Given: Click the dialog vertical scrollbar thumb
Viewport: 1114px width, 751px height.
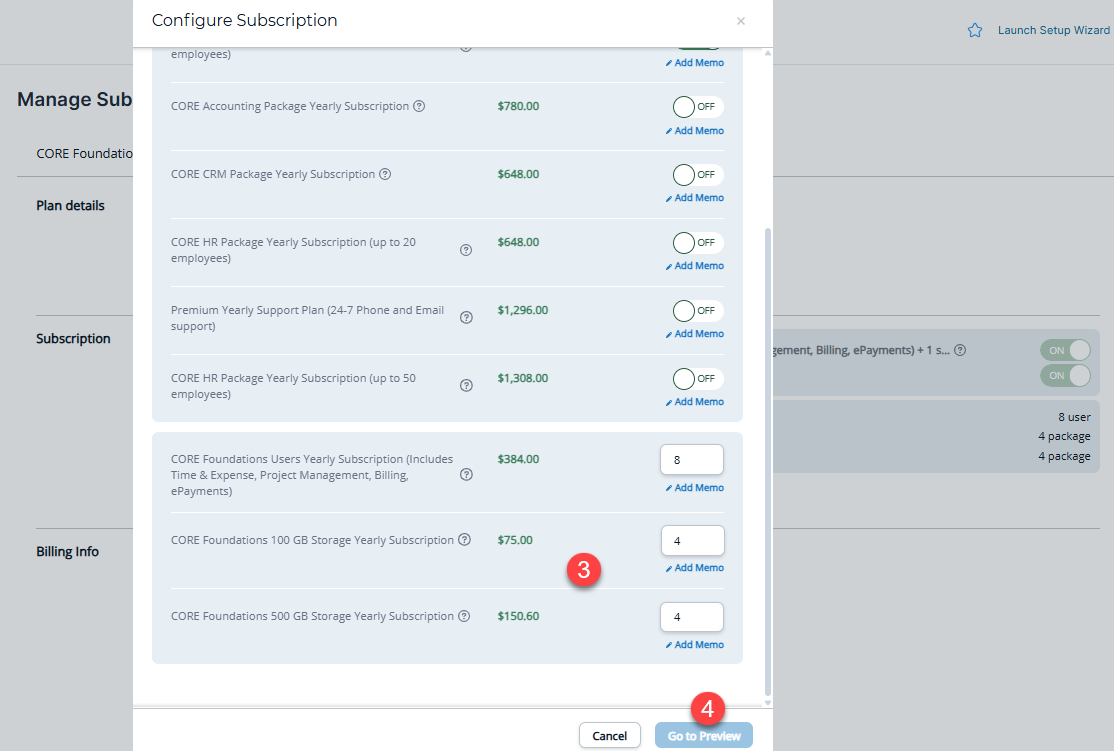Looking at the screenshot, I should [767, 462].
